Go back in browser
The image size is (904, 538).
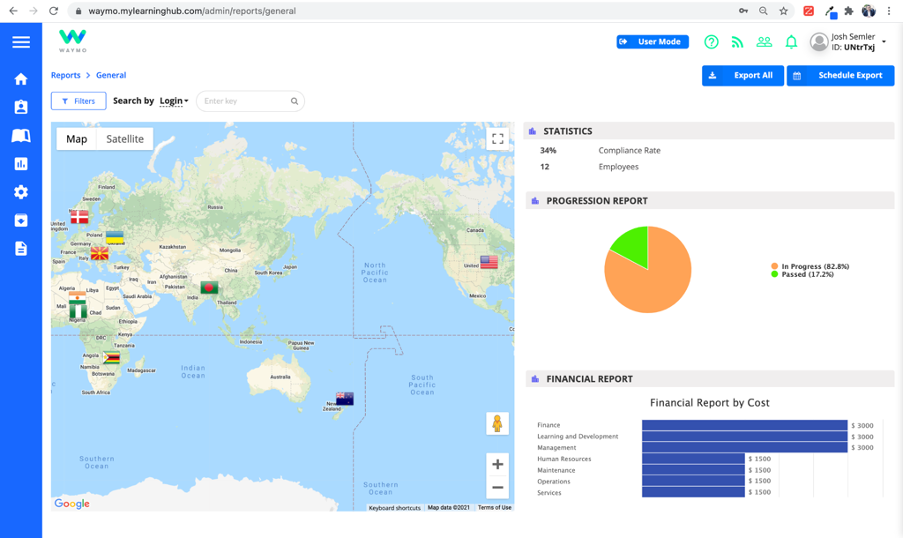pos(13,10)
